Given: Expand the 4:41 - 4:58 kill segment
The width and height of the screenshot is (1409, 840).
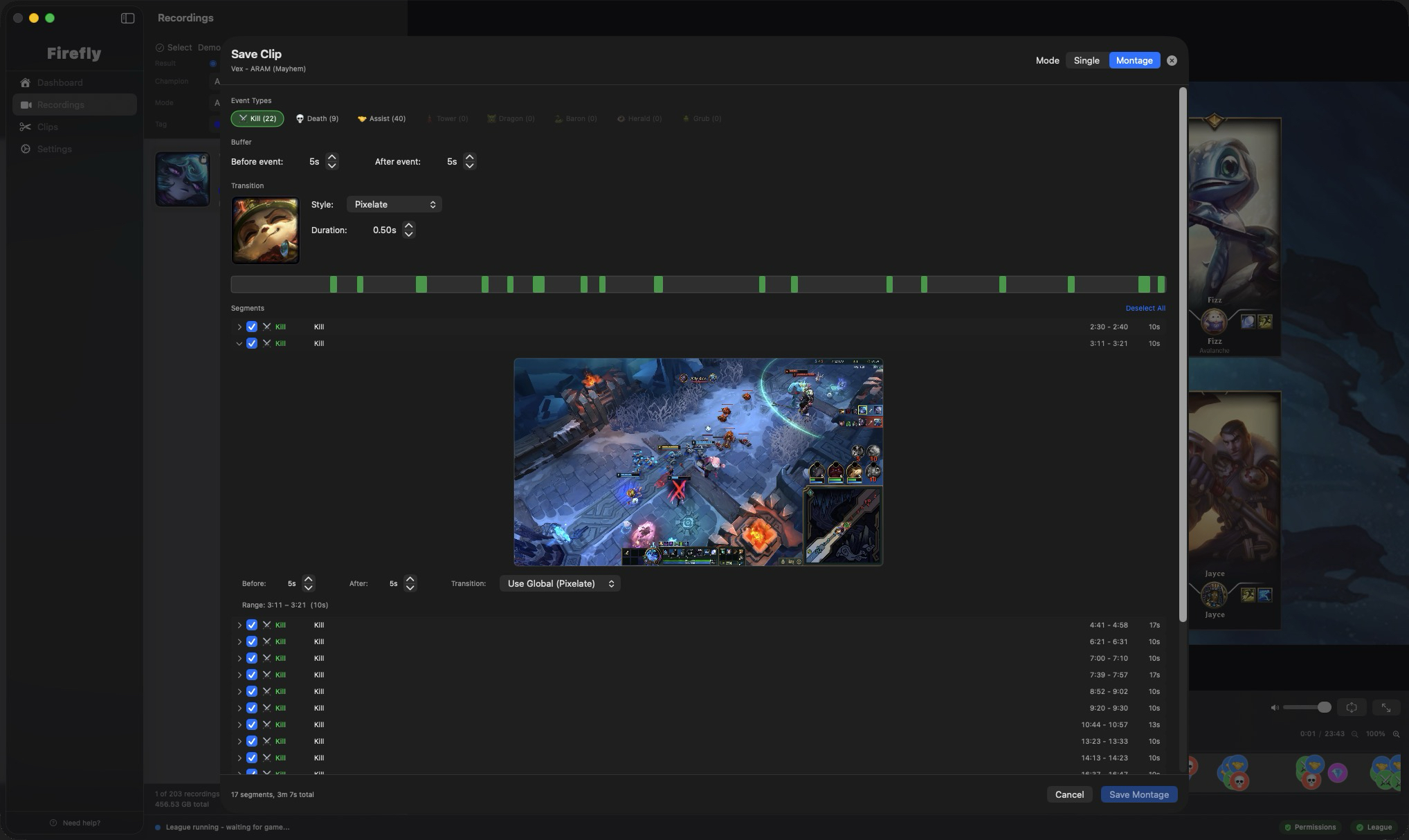Looking at the screenshot, I should [x=239, y=625].
